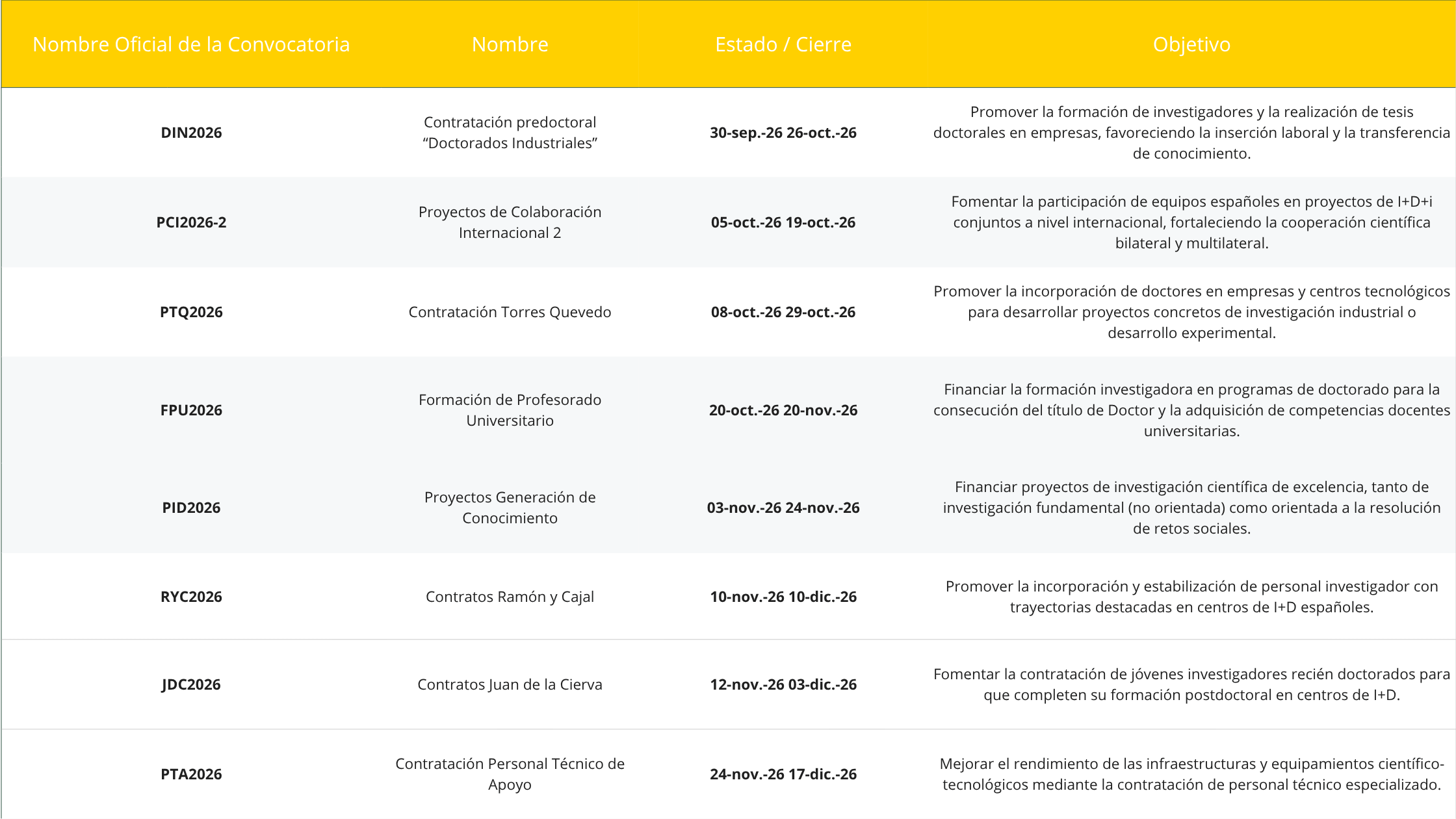Click the 24-nov.-26 17-dic.-26 dates
Image resolution: width=1456 pixels, height=819 pixels.
(783, 774)
